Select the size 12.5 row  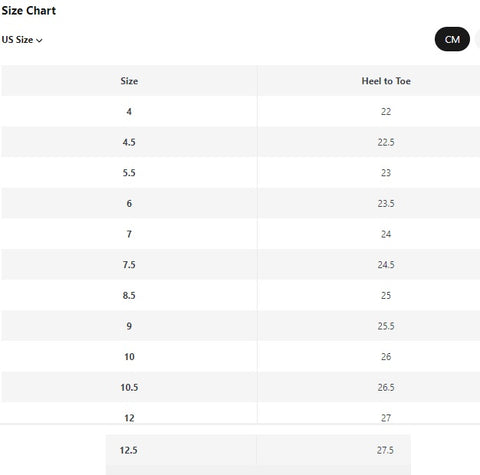pos(258,450)
